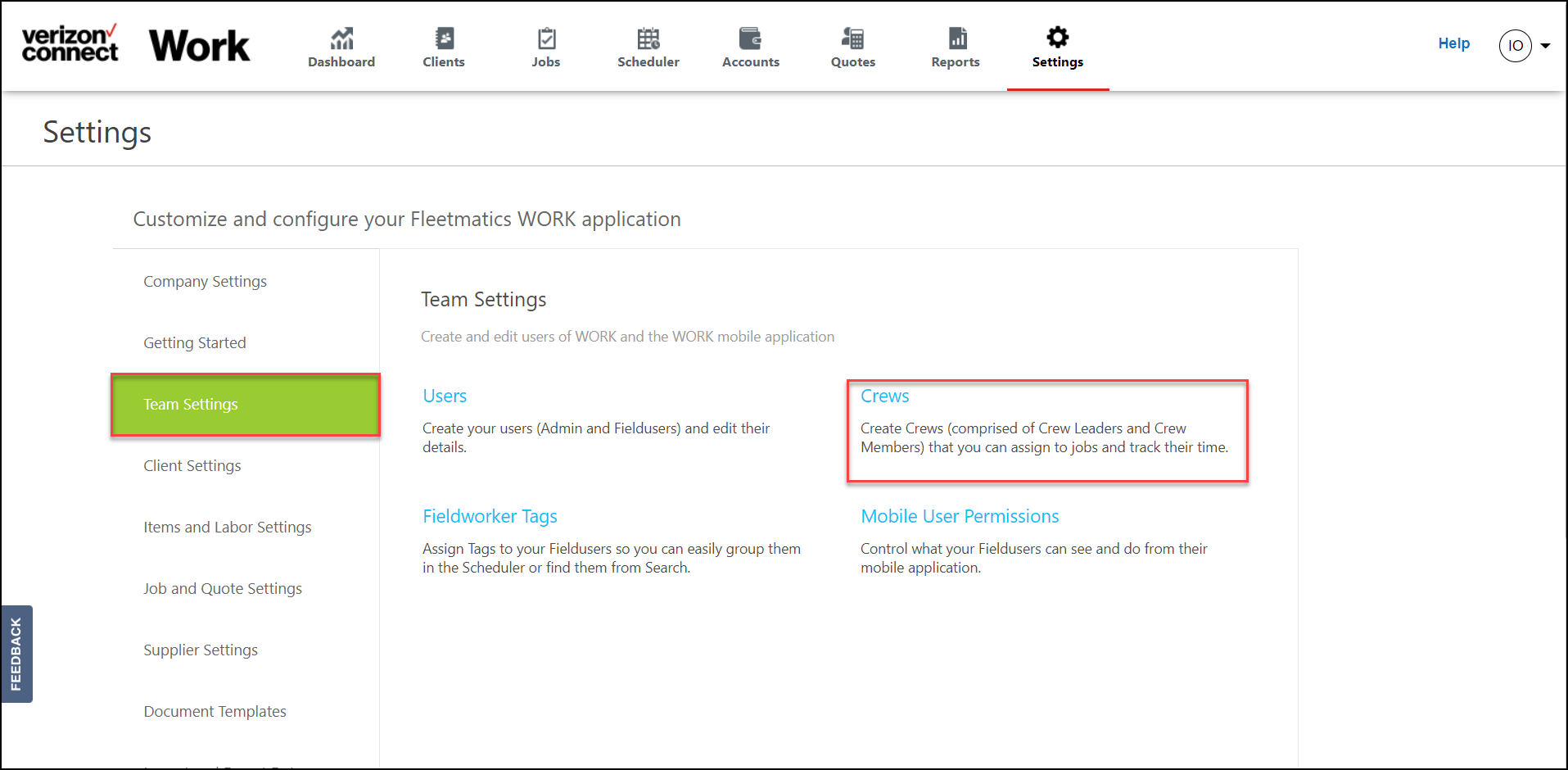Screen dimensions: 1568x770
Task: Click the Verizon Connect Work logo
Action: click(136, 44)
